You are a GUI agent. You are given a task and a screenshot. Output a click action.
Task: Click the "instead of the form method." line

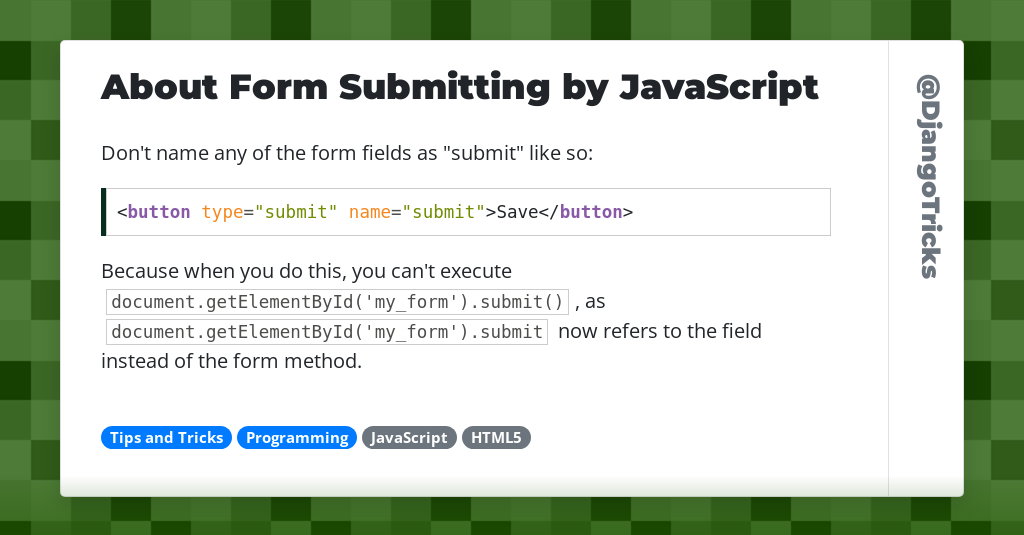point(231,361)
